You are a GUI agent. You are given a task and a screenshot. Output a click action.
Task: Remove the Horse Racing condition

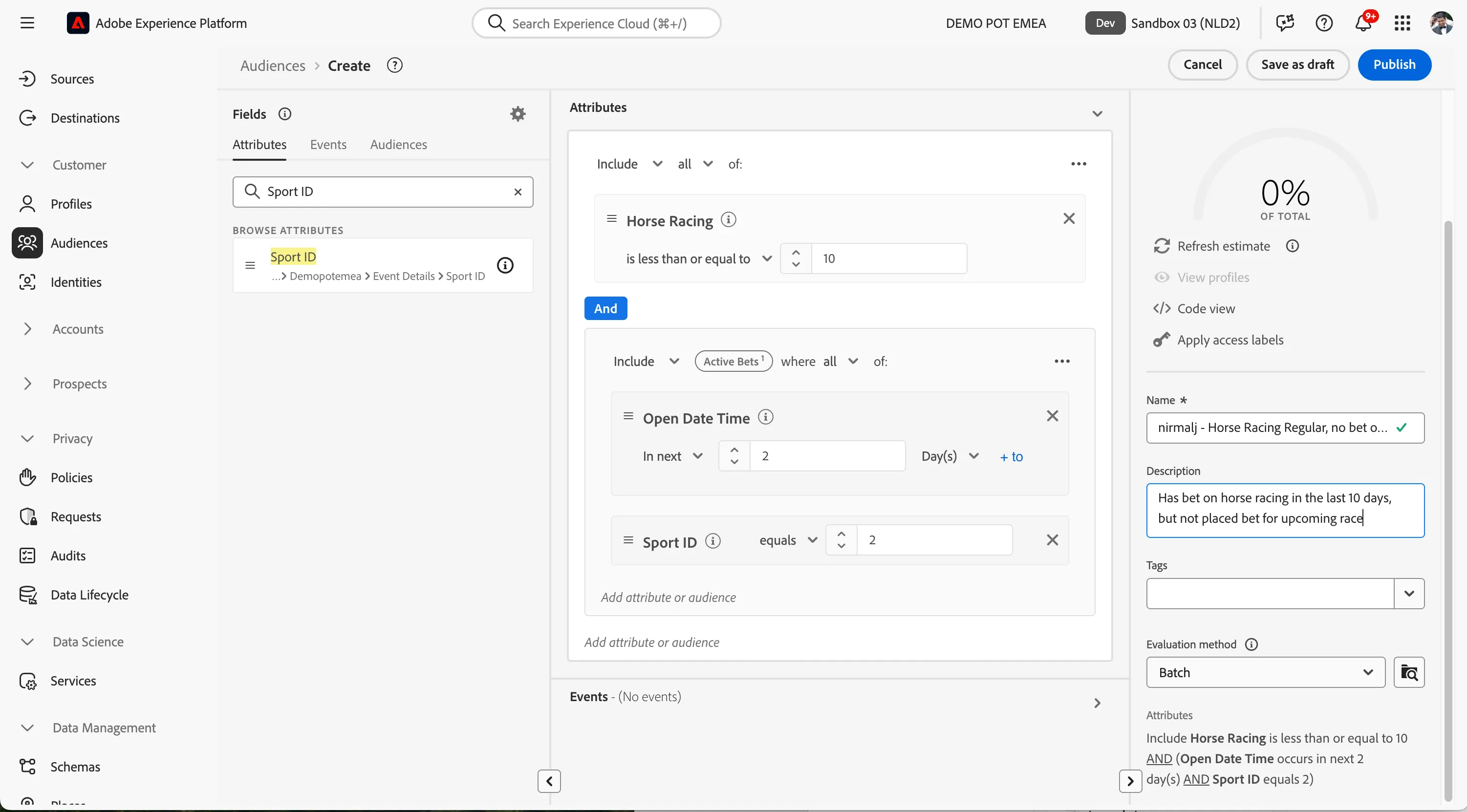(1069, 219)
